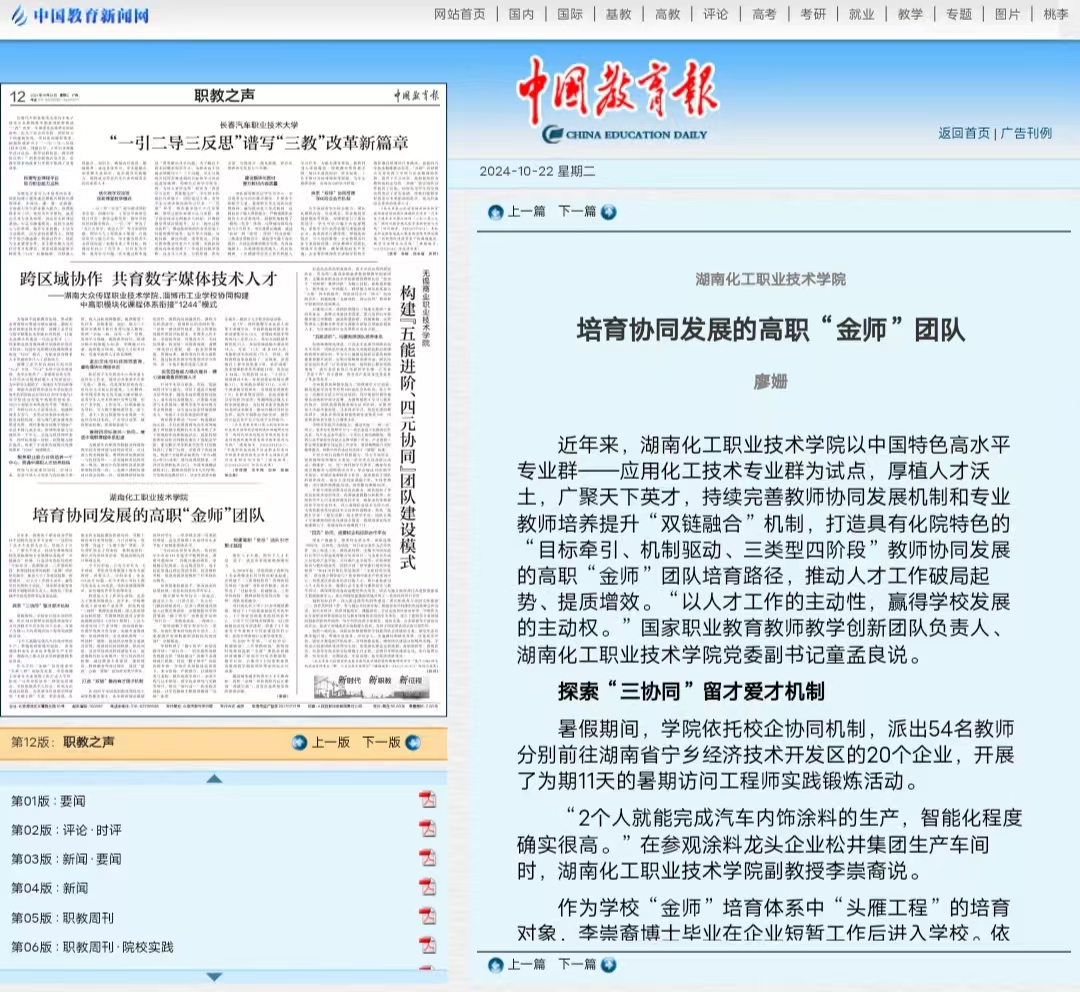Click the 职教之声 header on the page preview
The image size is (1080, 992).
click(x=225, y=95)
